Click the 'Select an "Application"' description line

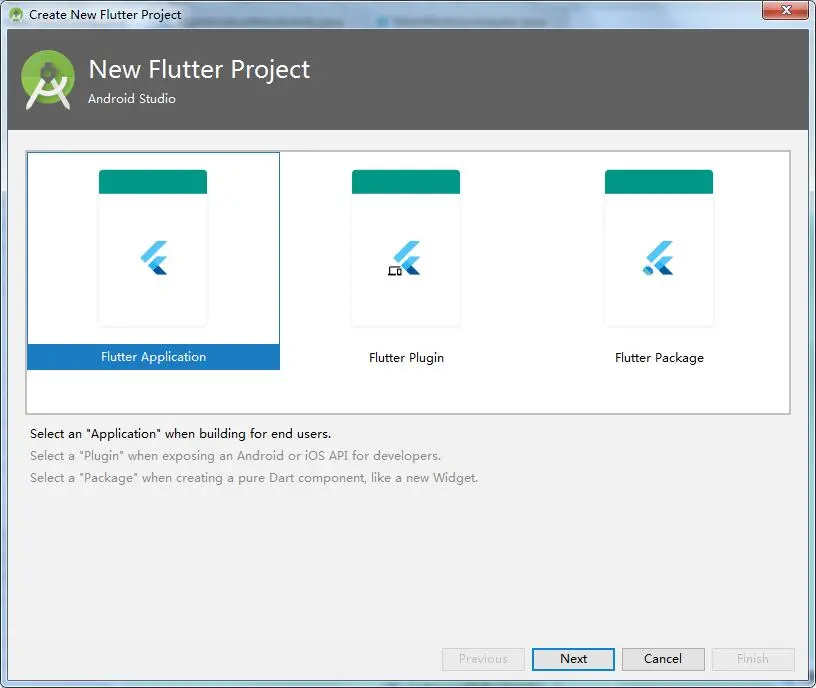(181, 434)
